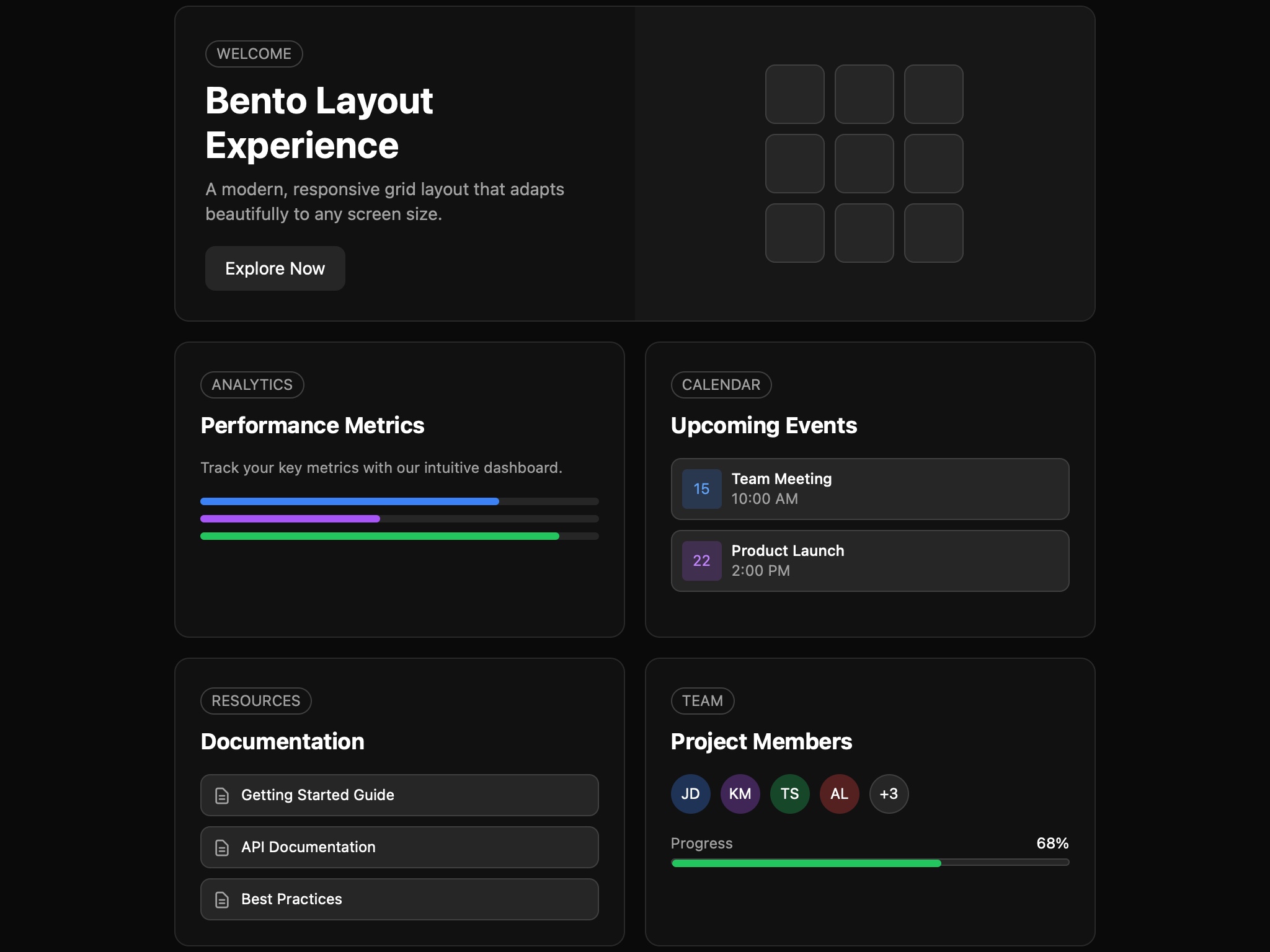Open the Getting Started Guide link
1270x952 pixels.
(399, 795)
